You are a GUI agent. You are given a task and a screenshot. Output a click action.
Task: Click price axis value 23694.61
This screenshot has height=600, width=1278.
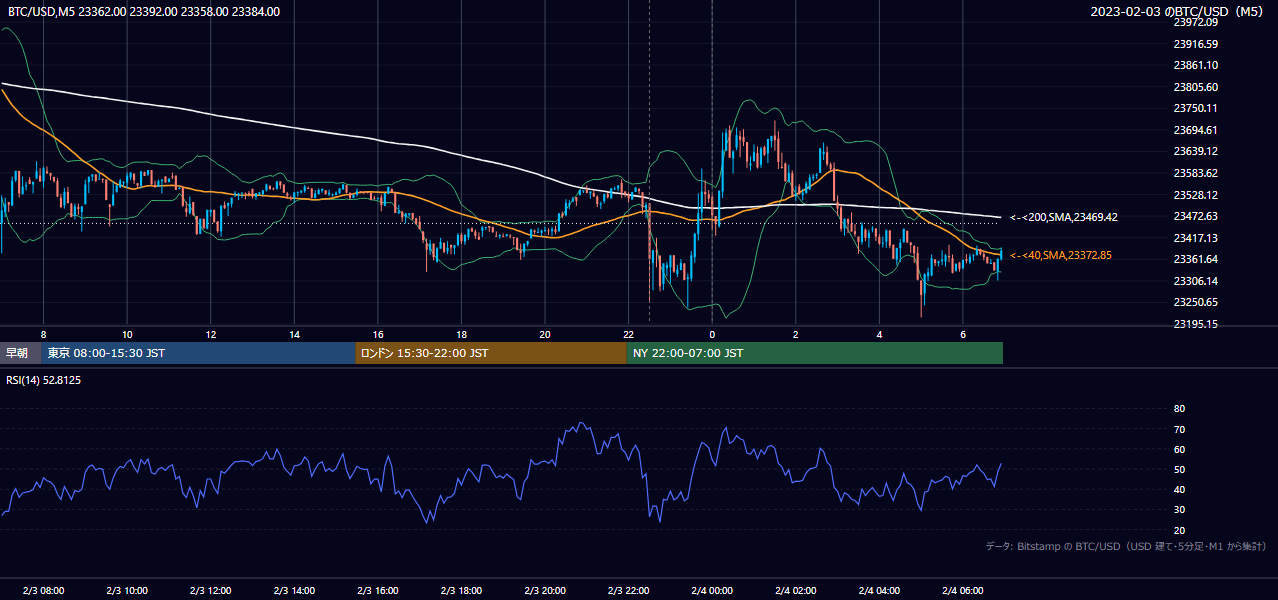pyautogui.click(x=1195, y=130)
